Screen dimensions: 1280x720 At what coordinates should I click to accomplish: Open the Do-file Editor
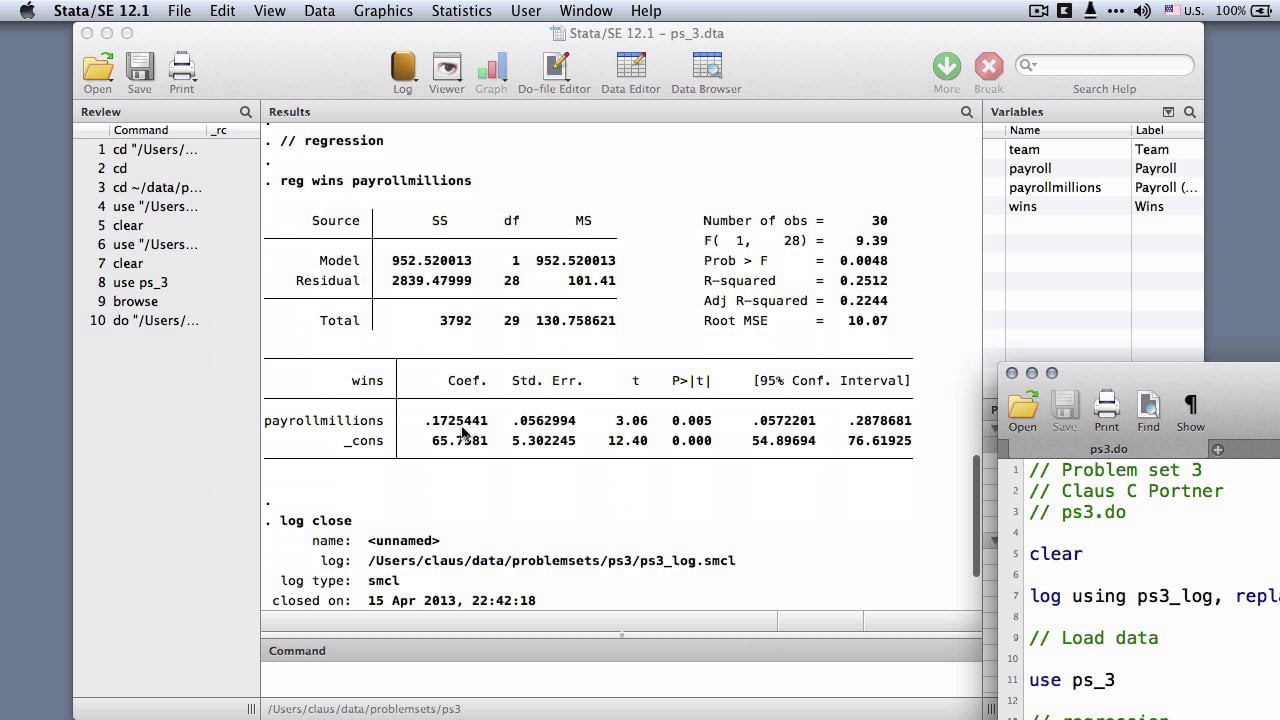click(555, 67)
